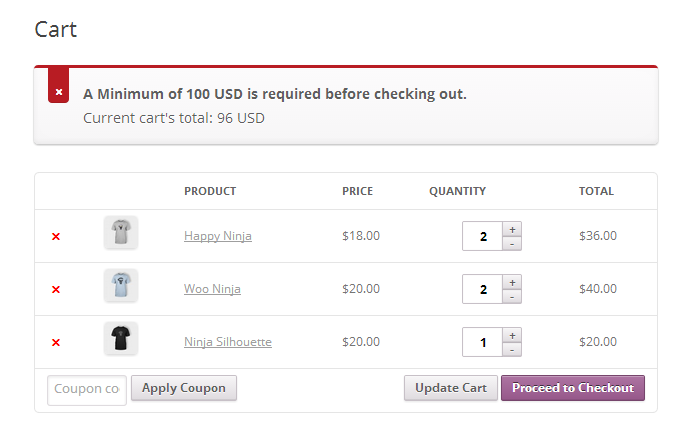Decrease Woo Ninja quantity with minus
This screenshot has height=439, width=699.
[x=512, y=297]
